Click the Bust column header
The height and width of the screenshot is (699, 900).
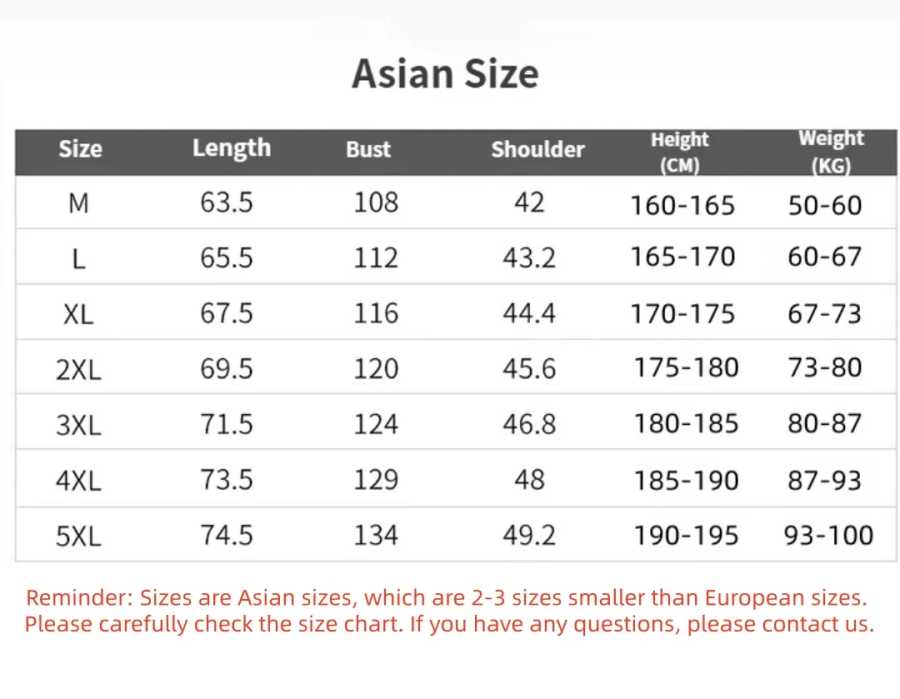pyautogui.click(x=368, y=149)
